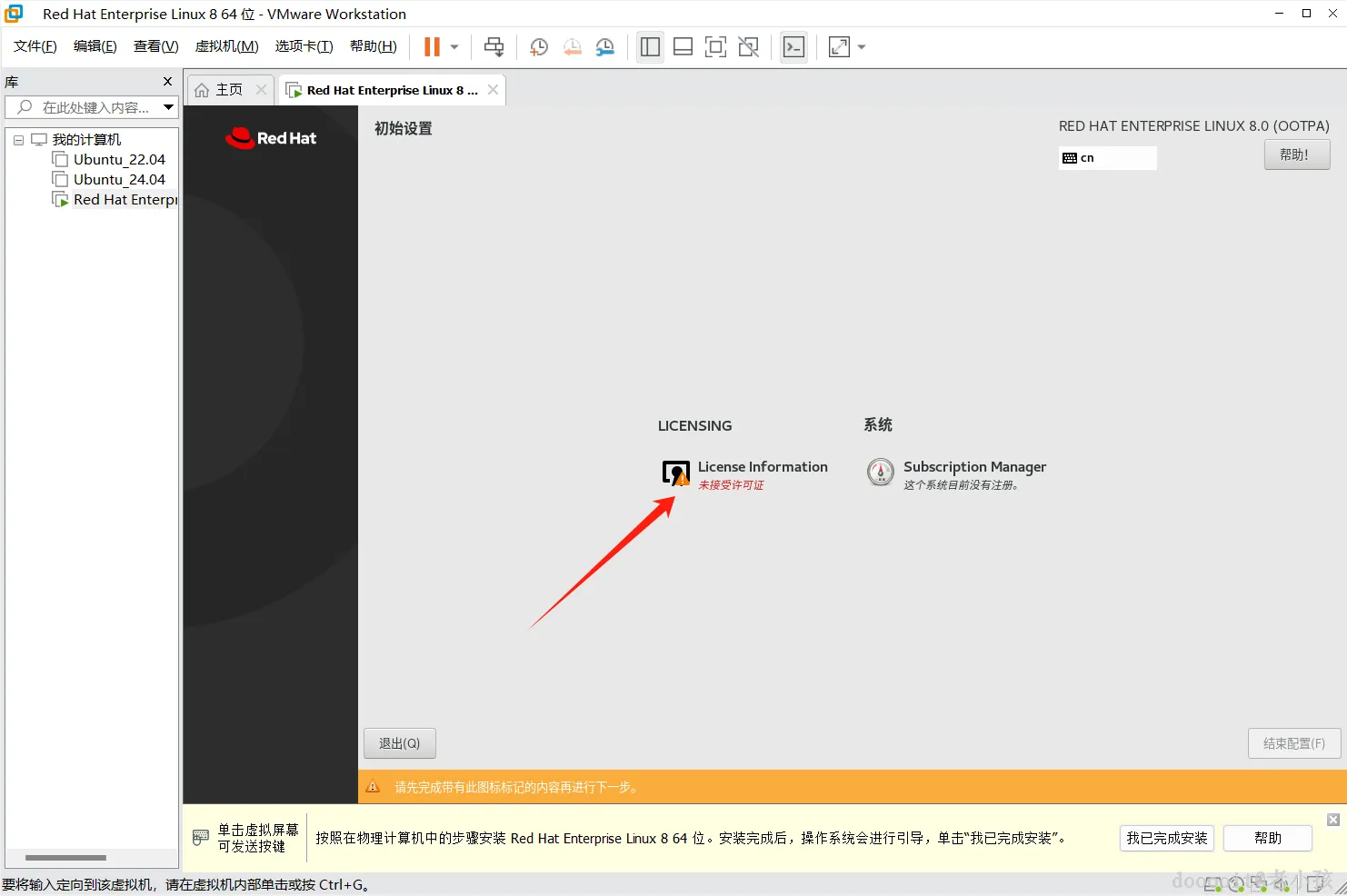
Task: Pause the virtual machine with the orange button
Action: click(432, 47)
